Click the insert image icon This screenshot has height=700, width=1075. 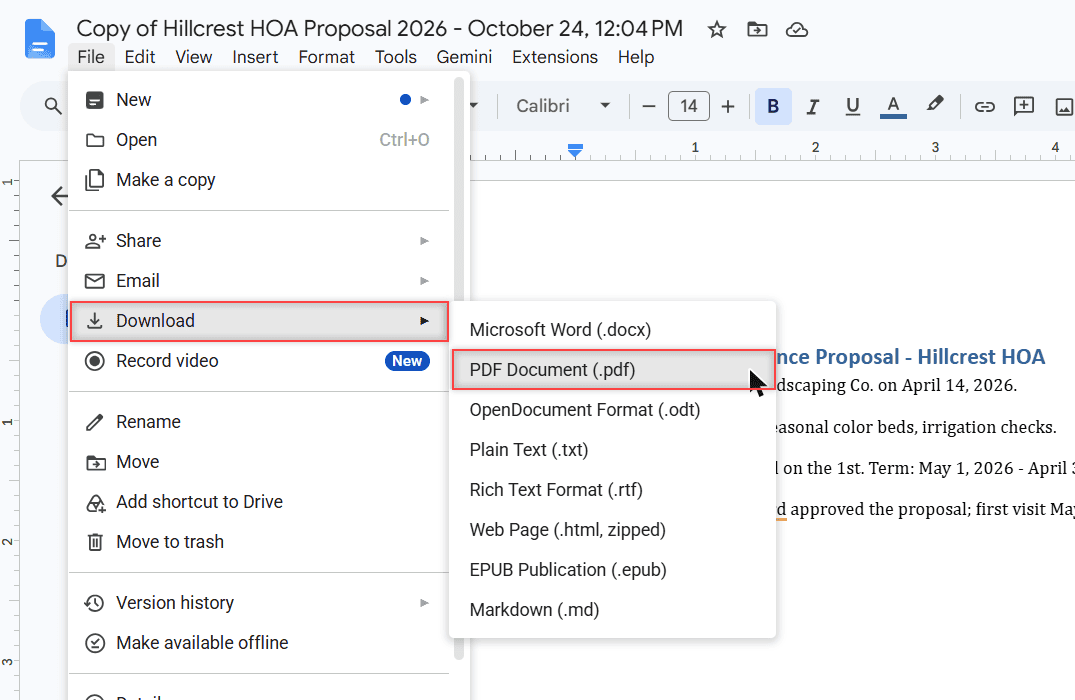(x=1063, y=106)
